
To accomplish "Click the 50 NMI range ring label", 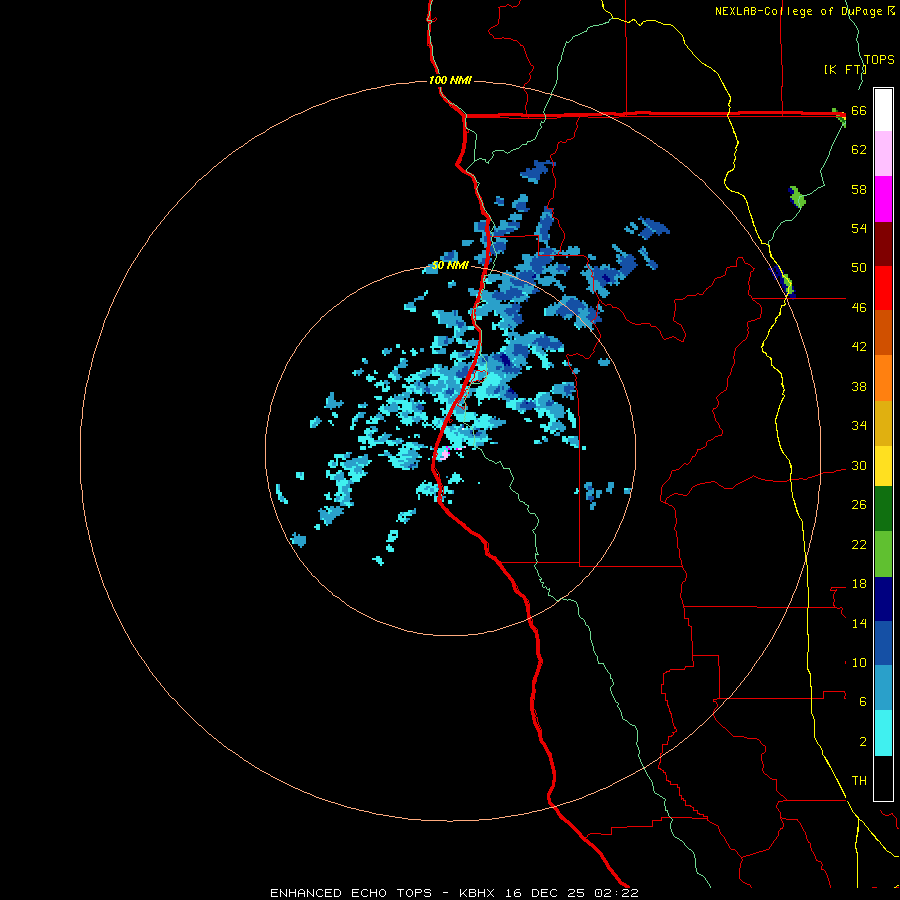I will pyautogui.click(x=450, y=265).
